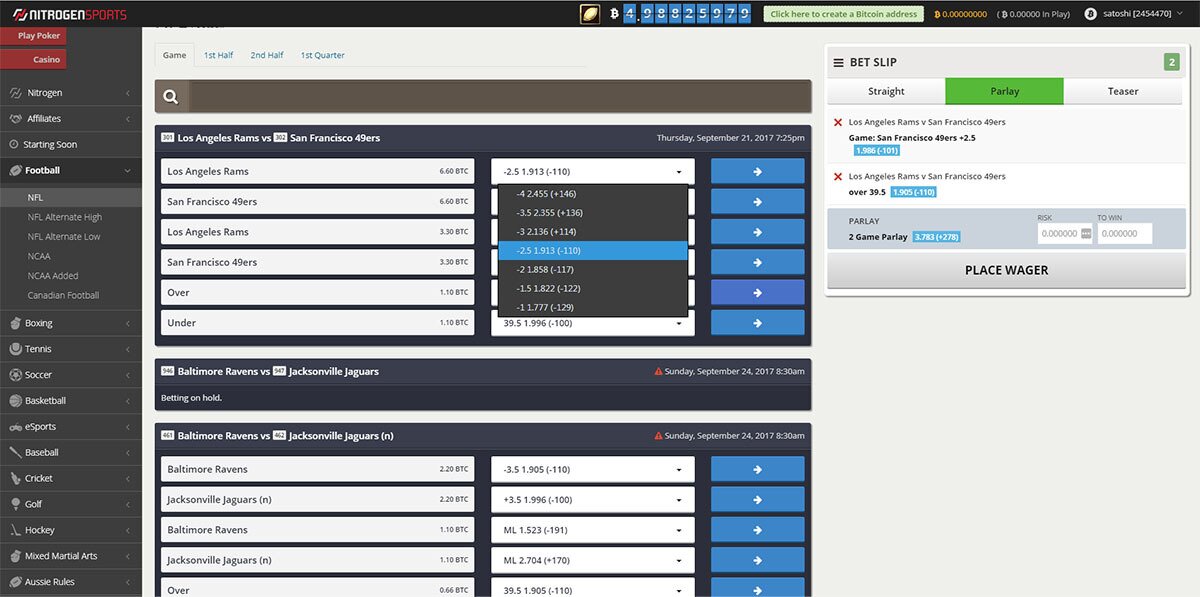Click the arrow for Los Angeles Rams 3.30 BTC row
This screenshot has width=1200, height=597.
pos(757,232)
